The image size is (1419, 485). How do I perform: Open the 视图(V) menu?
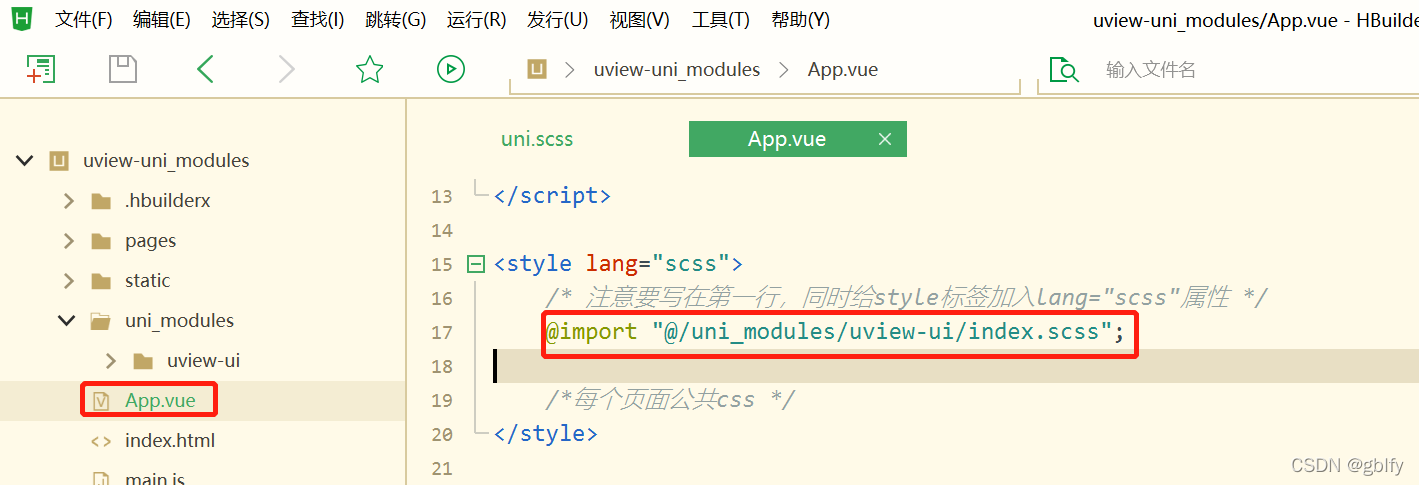pyautogui.click(x=639, y=20)
